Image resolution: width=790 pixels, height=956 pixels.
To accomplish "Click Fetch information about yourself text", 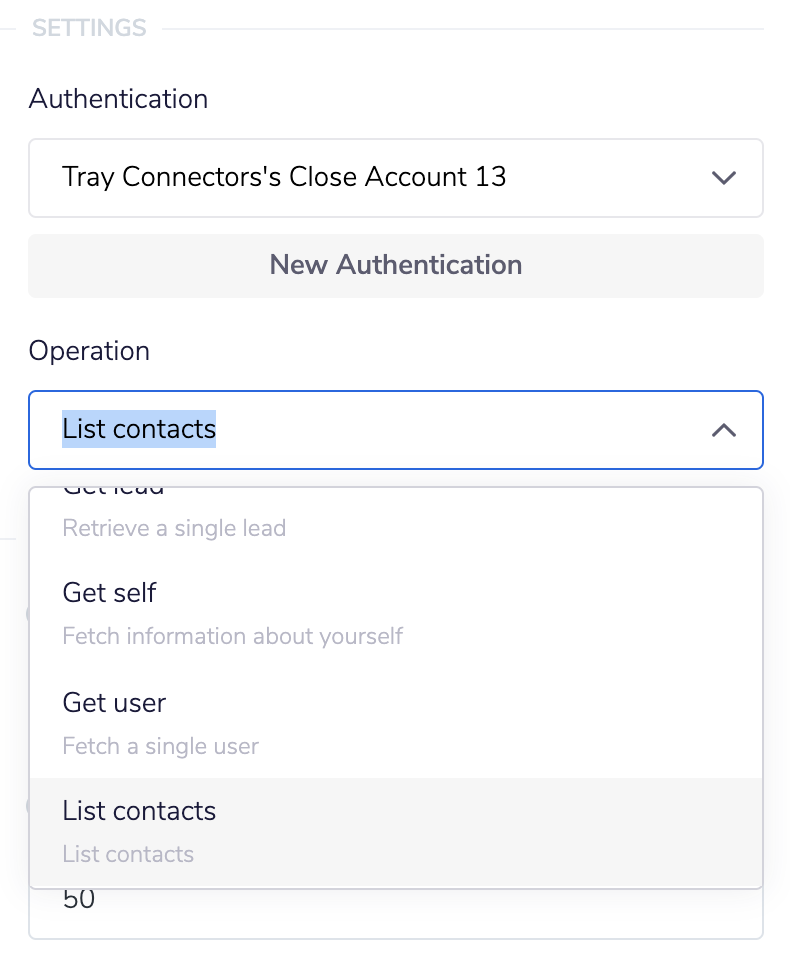I will pos(232,636).
